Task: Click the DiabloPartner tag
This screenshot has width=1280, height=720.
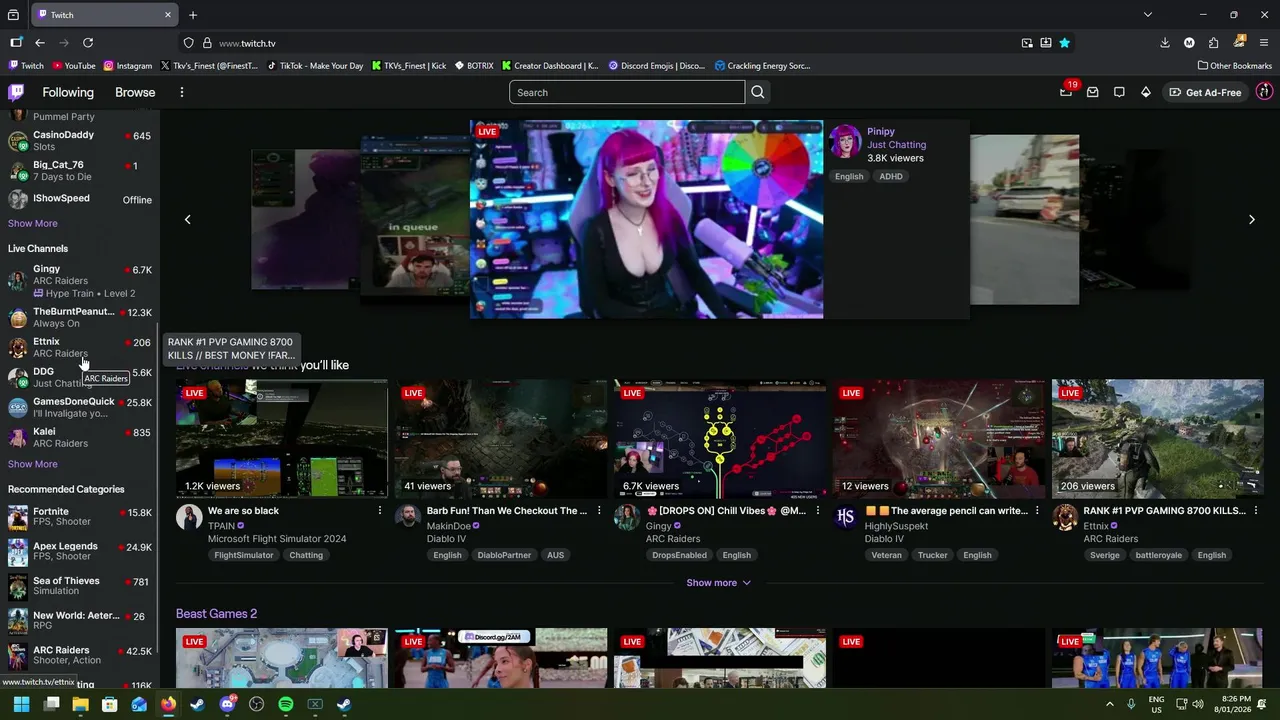Action: click(x=504, y=555)
